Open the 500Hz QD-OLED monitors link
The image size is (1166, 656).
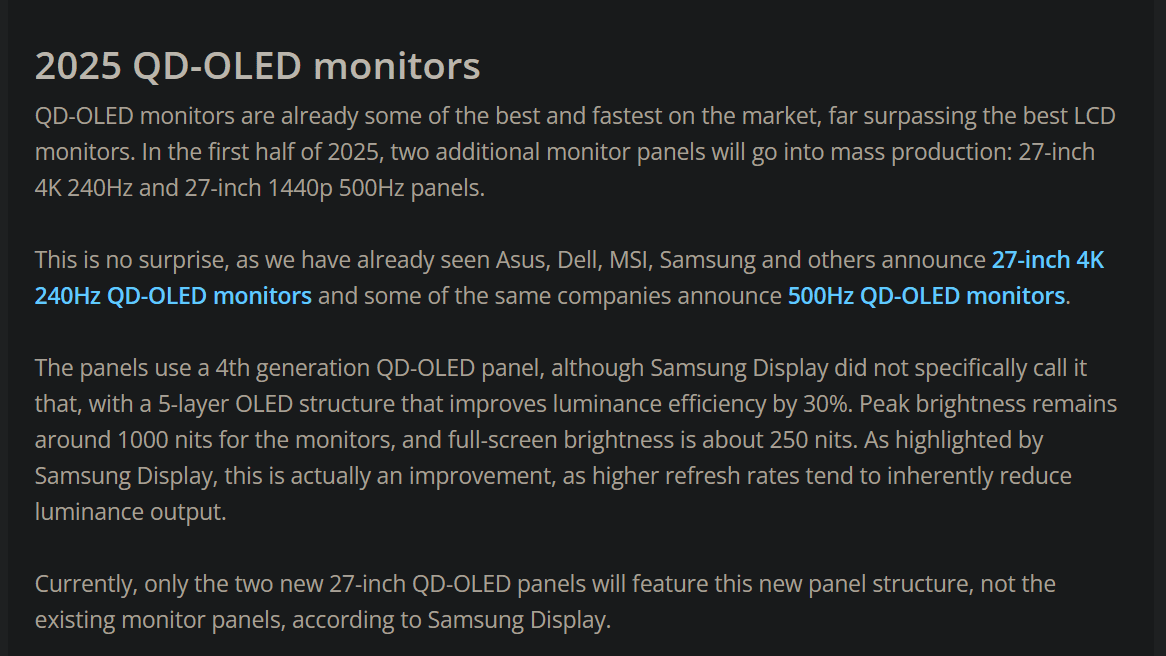tap(926, 296)
